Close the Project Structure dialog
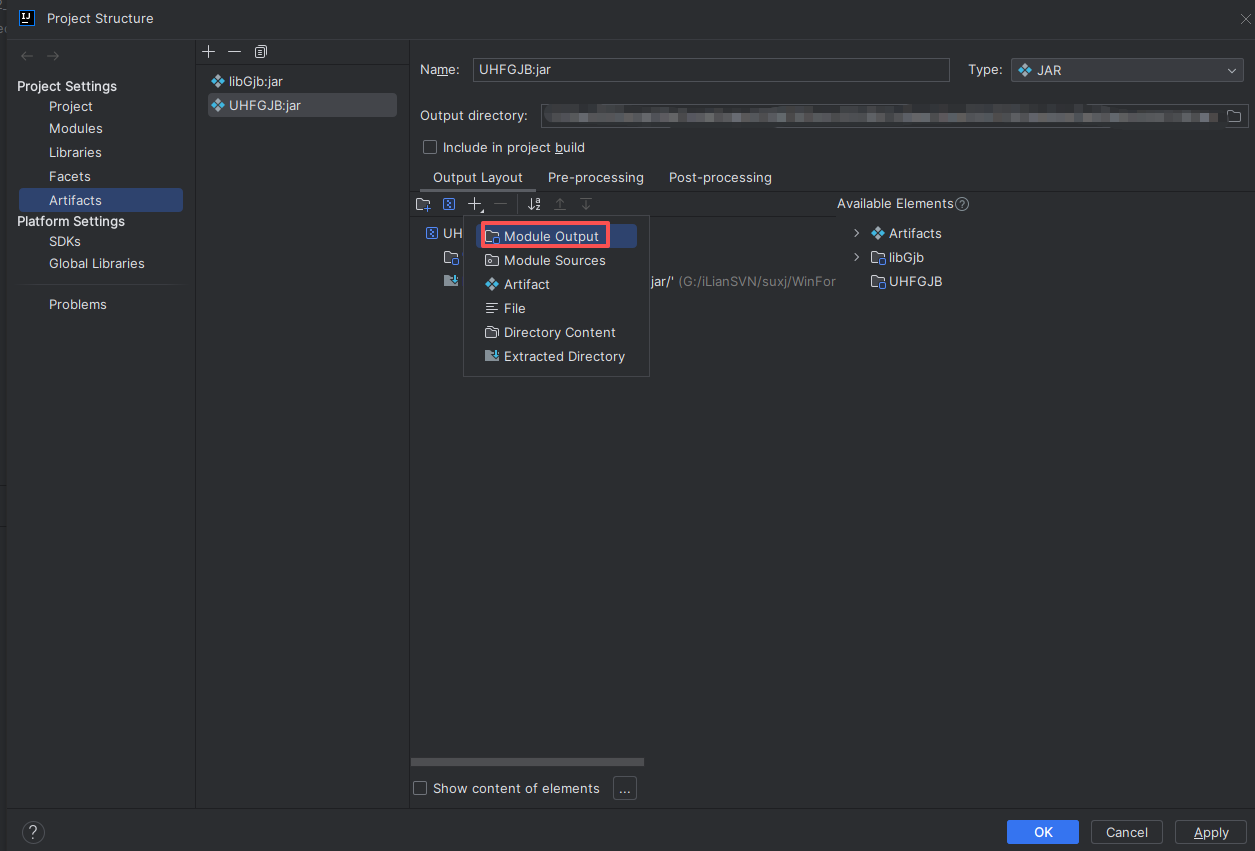The width and height of the screenshot is (1255, 851). pyautogui.click(x=1246, y=18)
